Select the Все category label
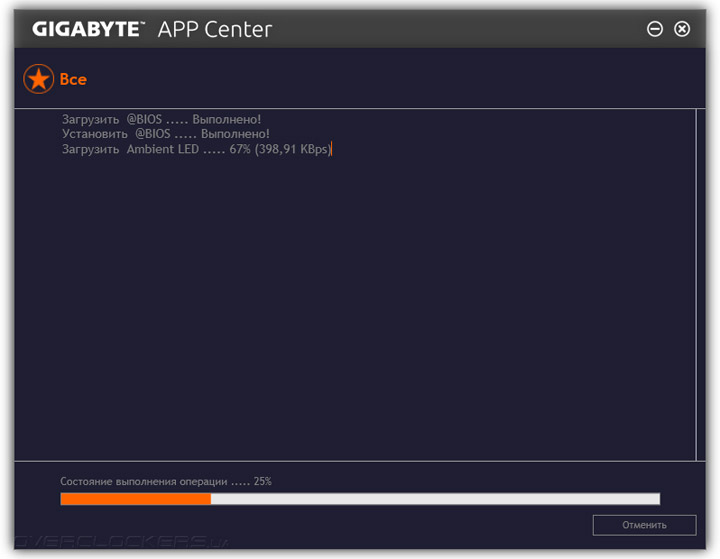This screenshot has height=559, width=720. coord(73,79)
